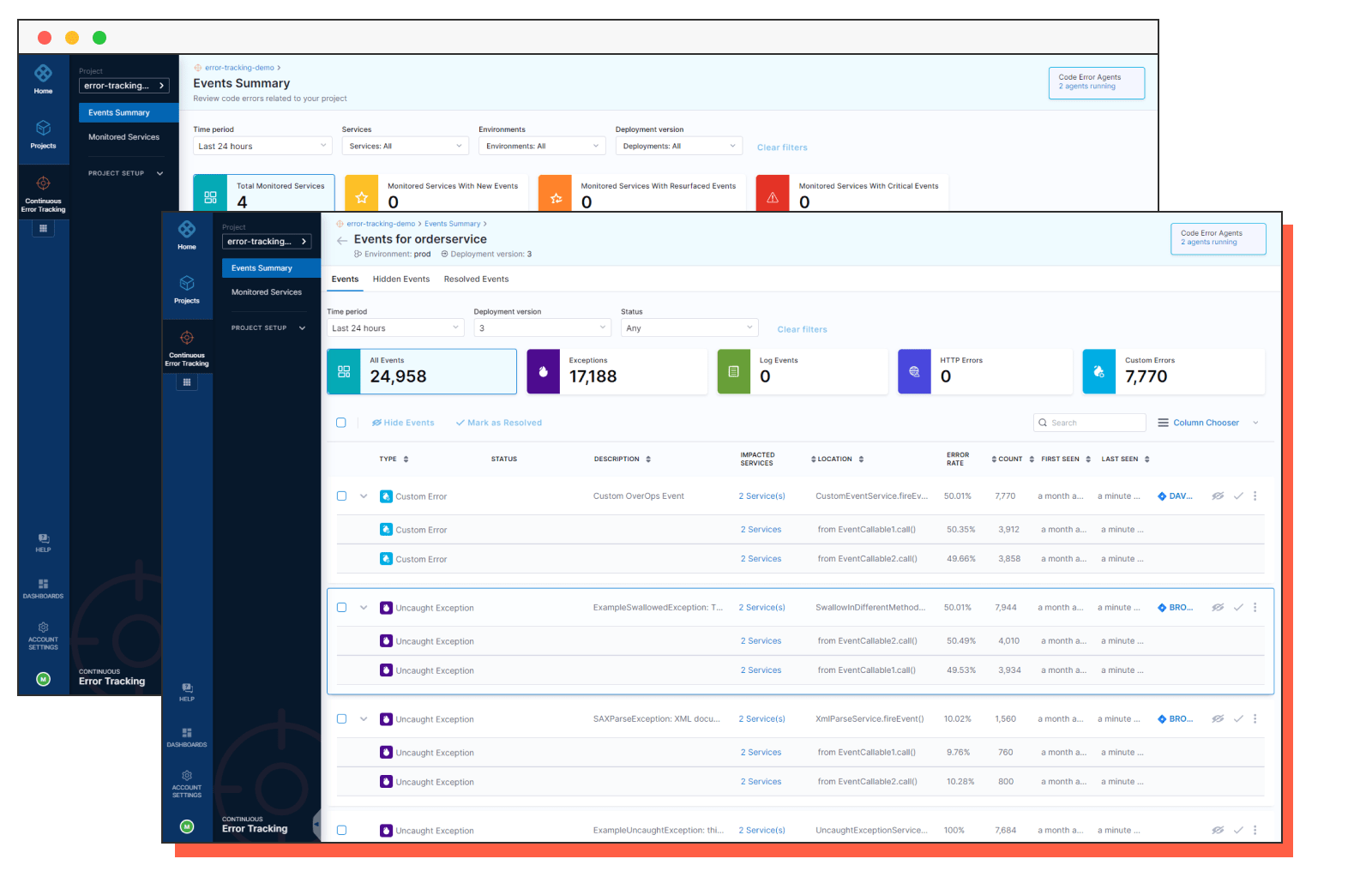Collapse the expanded ExampleSwallowedException row chevron
The width and height of the screenshot is (1372, 871).
(363, 607)
